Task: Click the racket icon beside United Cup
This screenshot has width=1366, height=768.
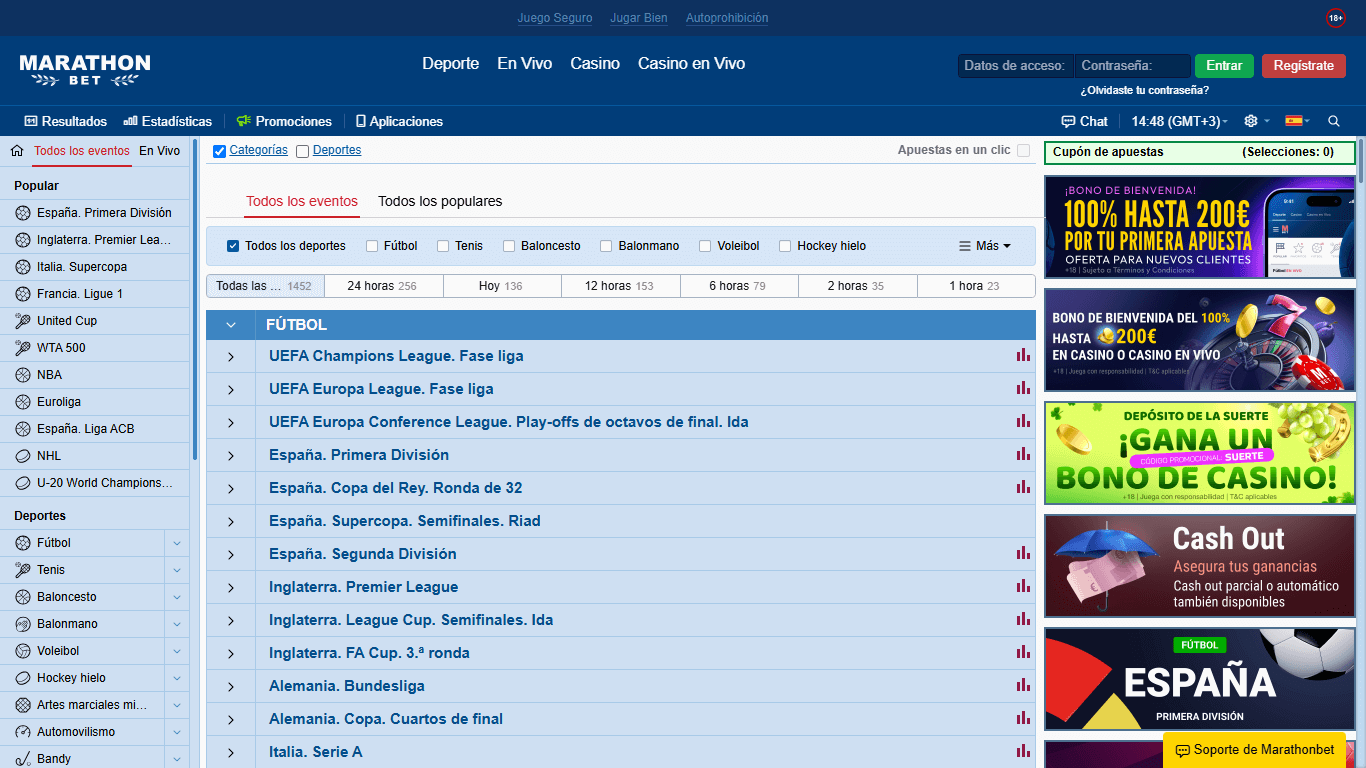Action: [x=23, y=321]
